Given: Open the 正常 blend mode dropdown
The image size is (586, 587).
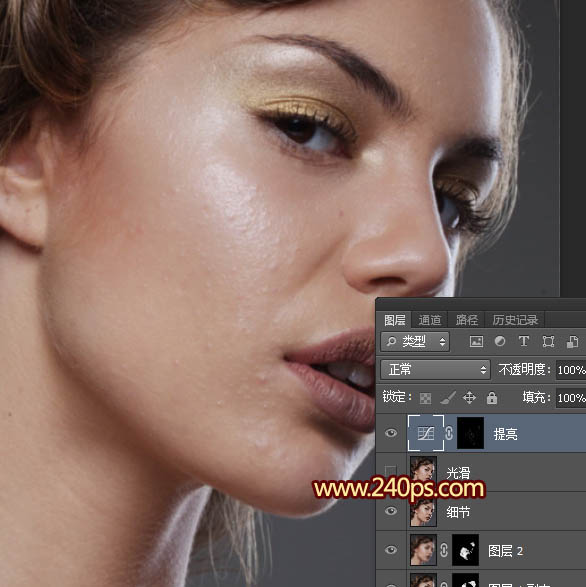Looking at the screenshot, I should coord(435,370).
